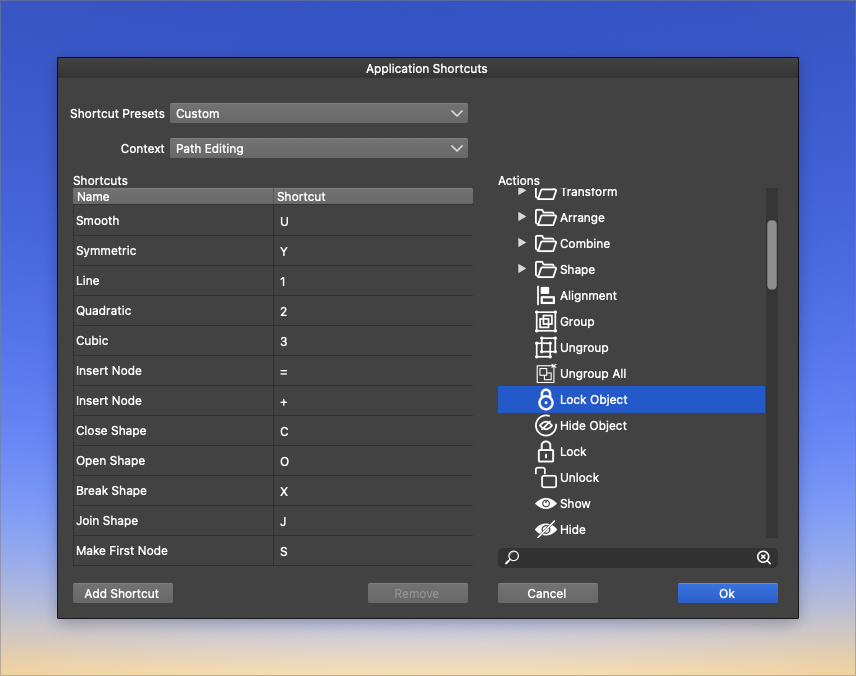The image size is (856, 676).
Task: Click the Ungroup All icon
Action: 545,374
